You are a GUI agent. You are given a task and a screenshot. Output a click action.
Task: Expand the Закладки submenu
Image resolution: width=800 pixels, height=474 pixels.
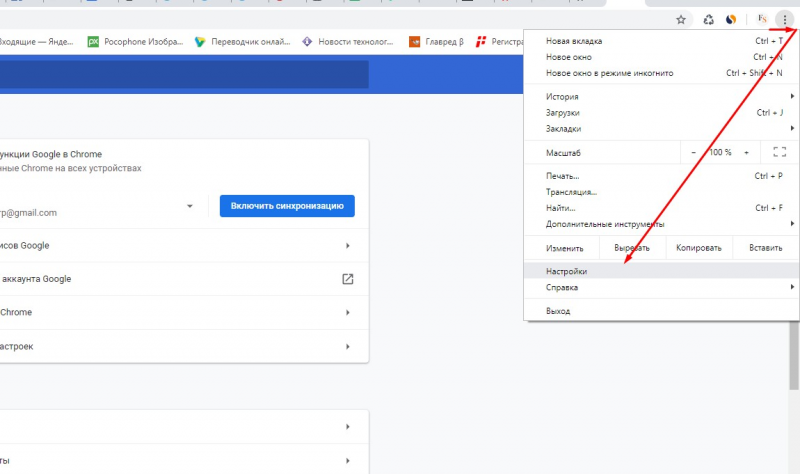click(x=661, y=129)
